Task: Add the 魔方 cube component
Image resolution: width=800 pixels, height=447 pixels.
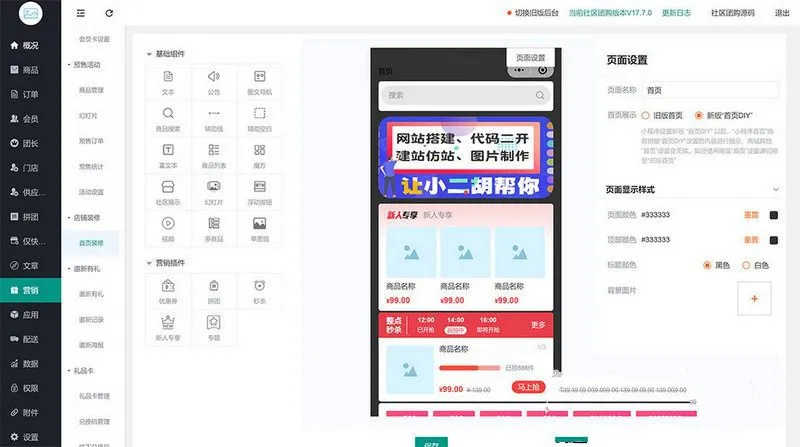Action: pyautogui.click(x=260, y=157)
